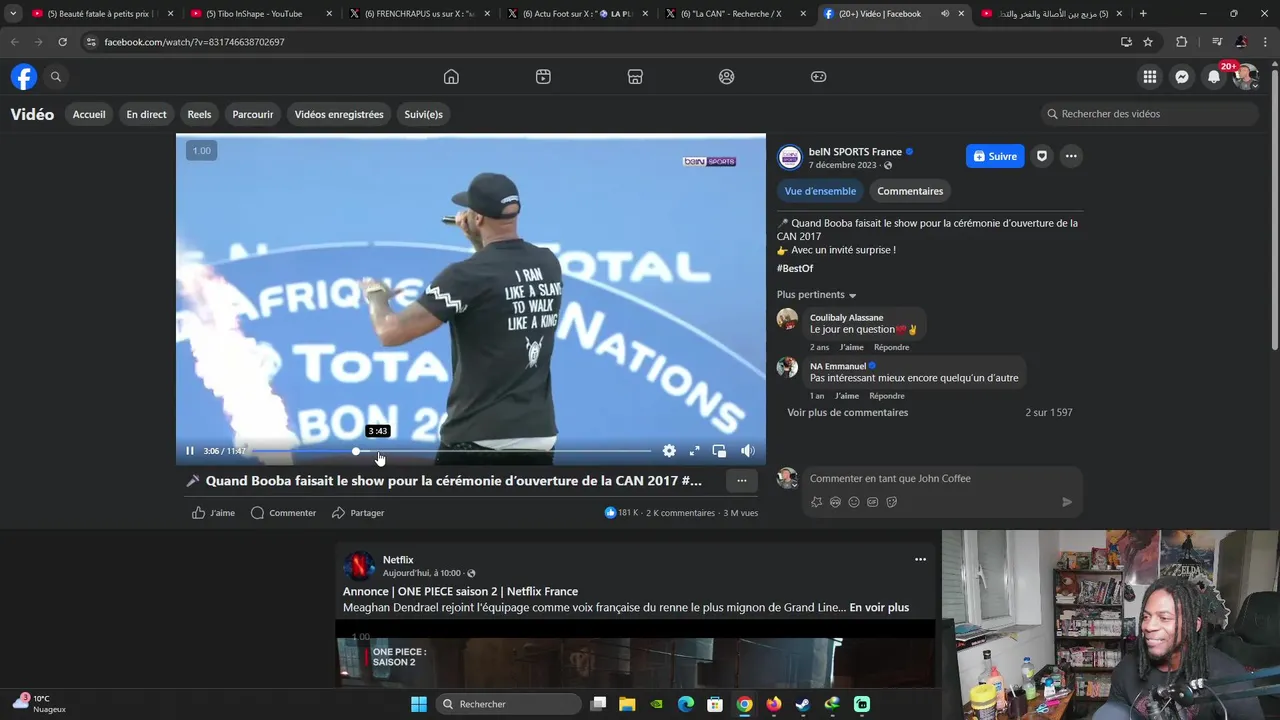The height and width of the screenshot is (720, 1280).
Task: Click the comment input field
Action: pos(930,478)
